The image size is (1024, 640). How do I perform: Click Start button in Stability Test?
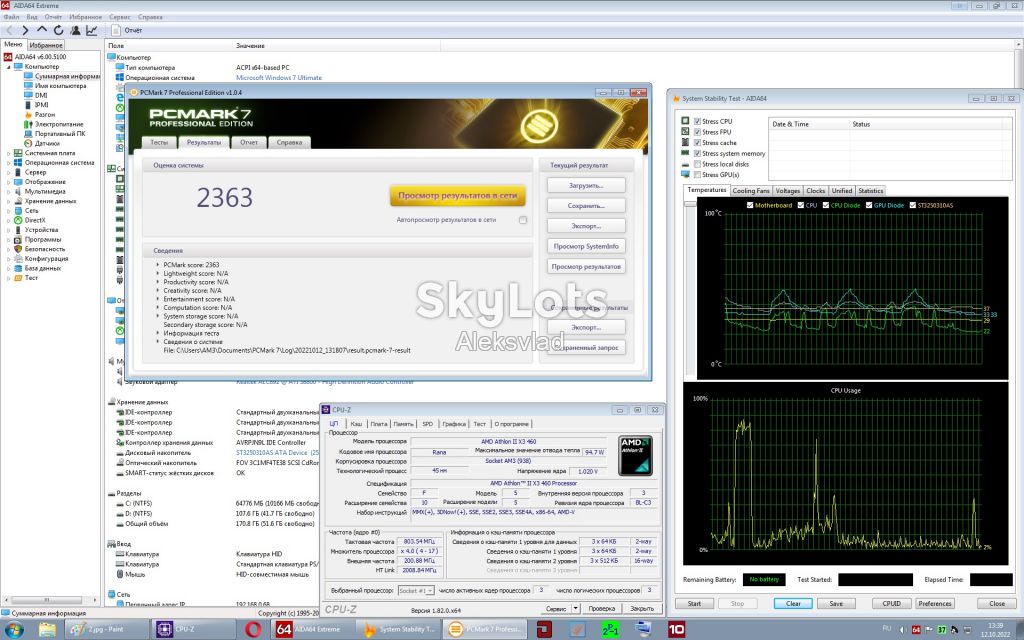(694, 603)
